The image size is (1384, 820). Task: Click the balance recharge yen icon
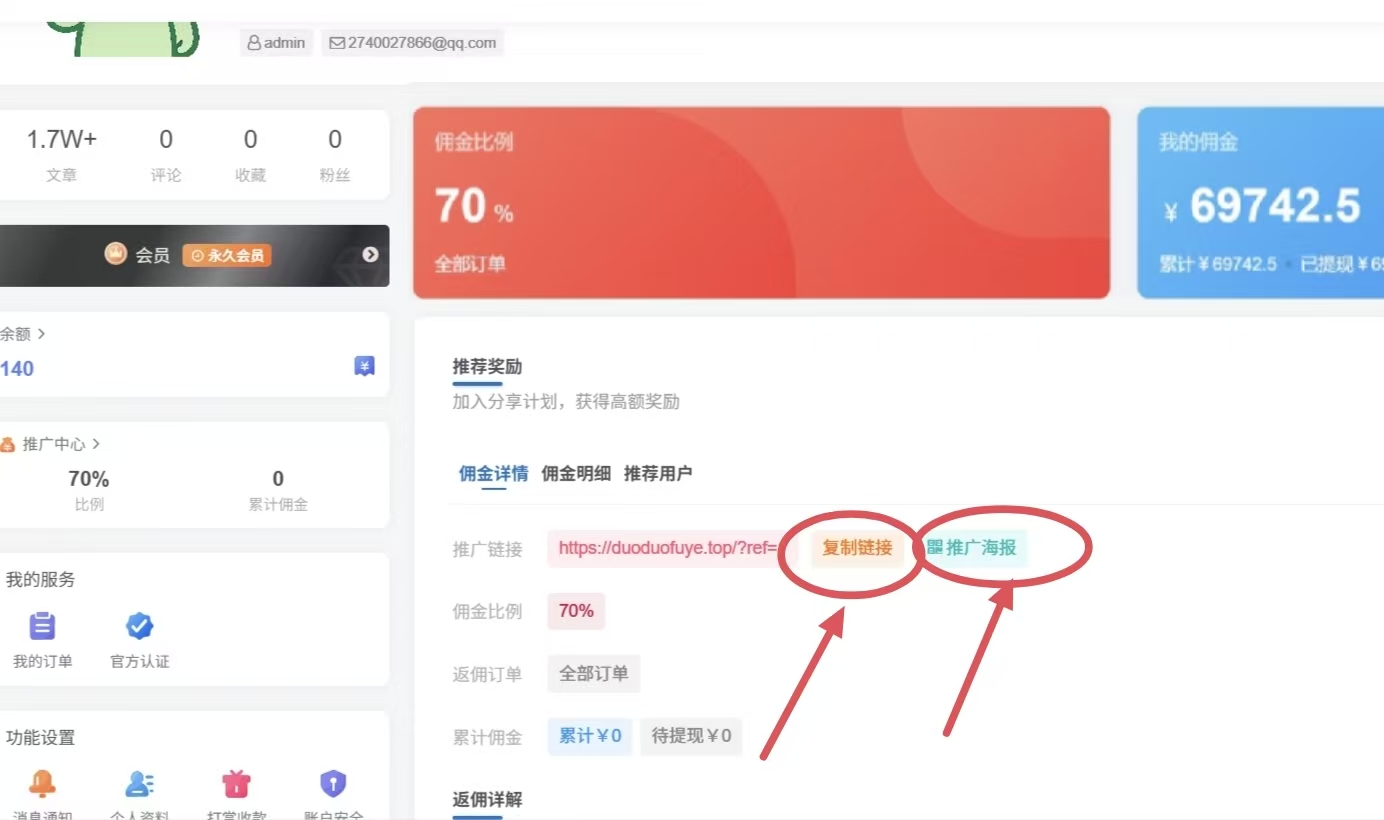(364, 367)
